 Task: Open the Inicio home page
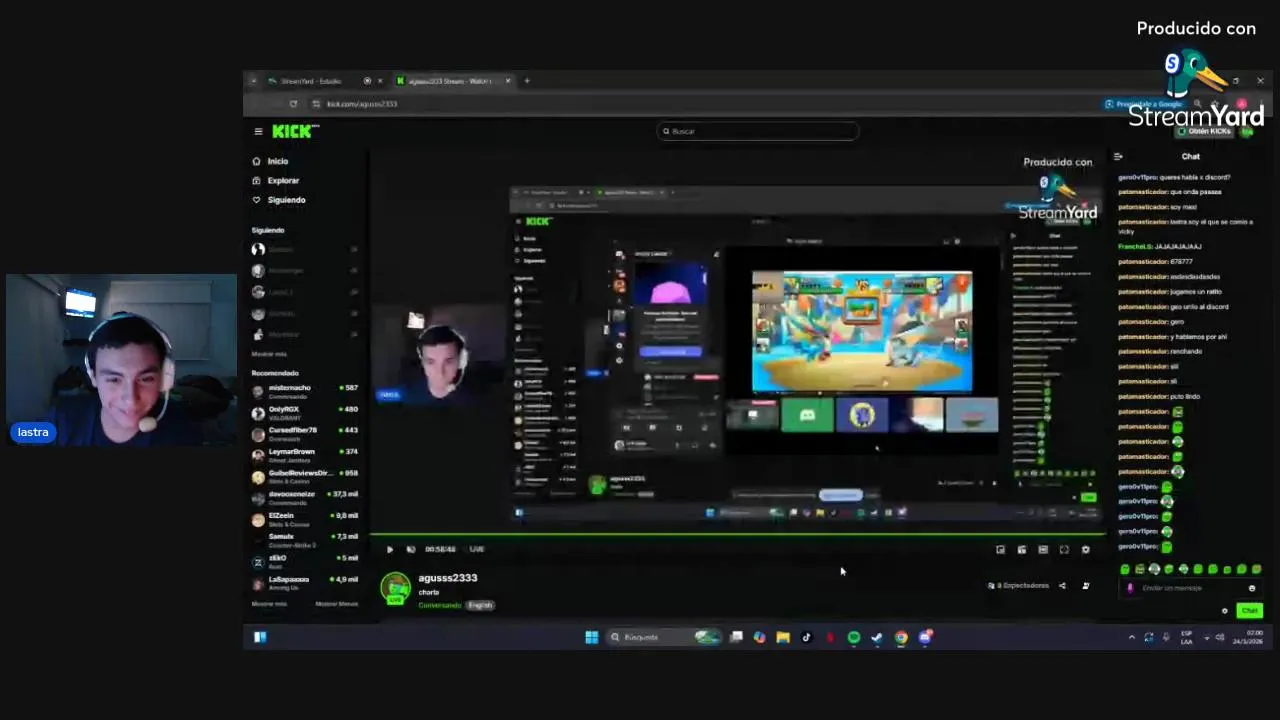click(x=270, y=161)
